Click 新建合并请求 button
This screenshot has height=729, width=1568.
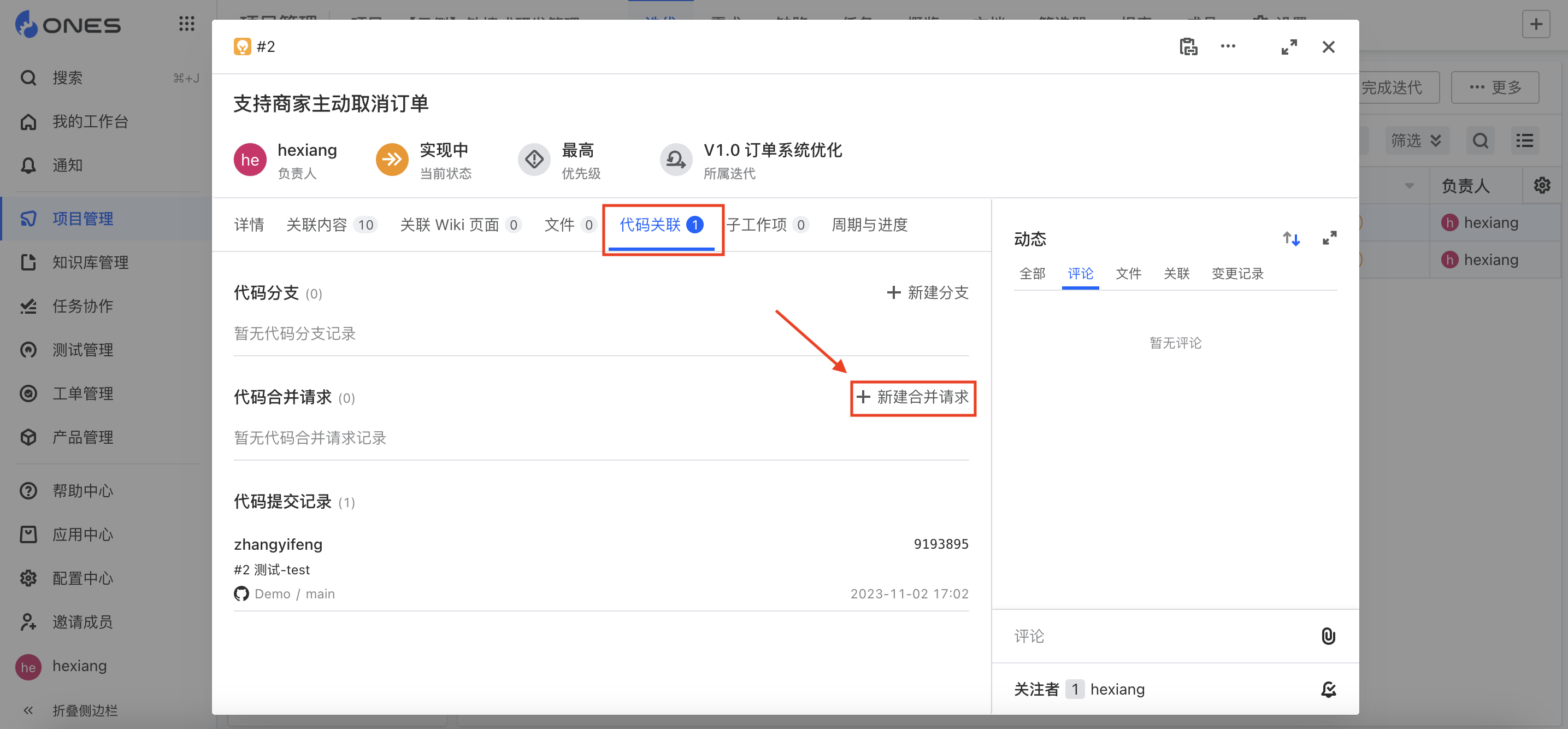(912, 398)
